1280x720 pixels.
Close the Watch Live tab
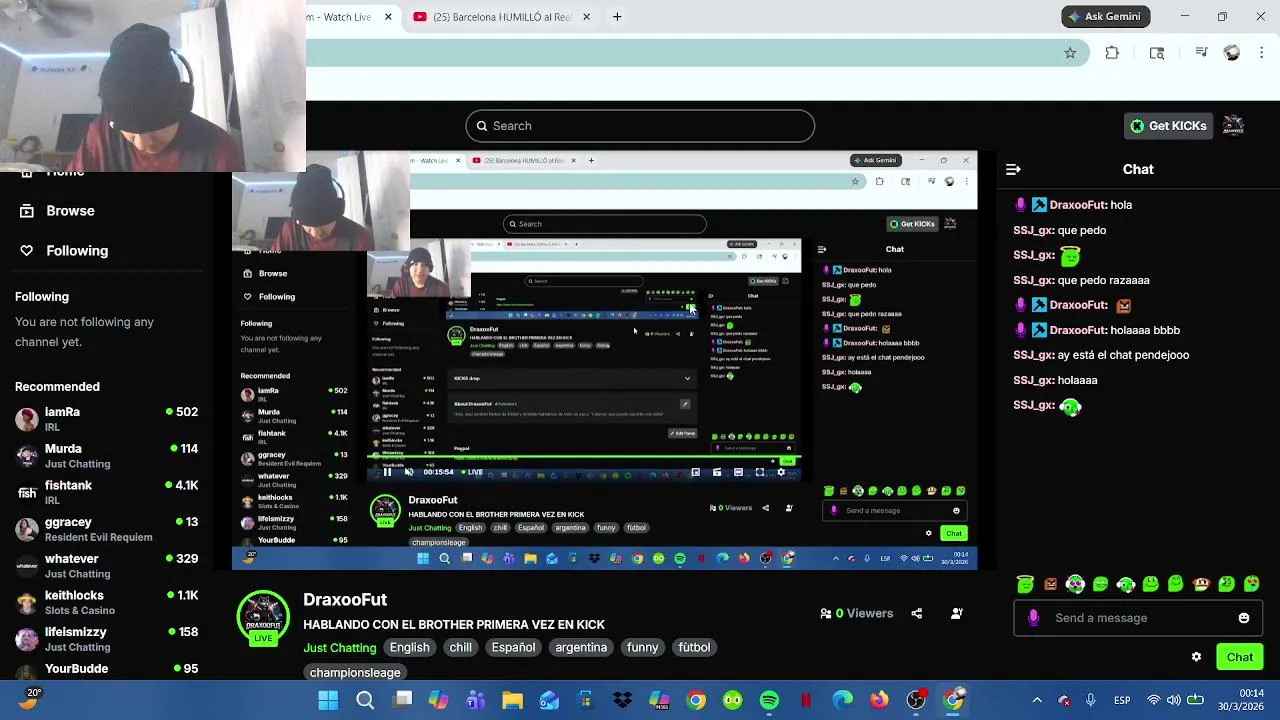coord(388,17)
